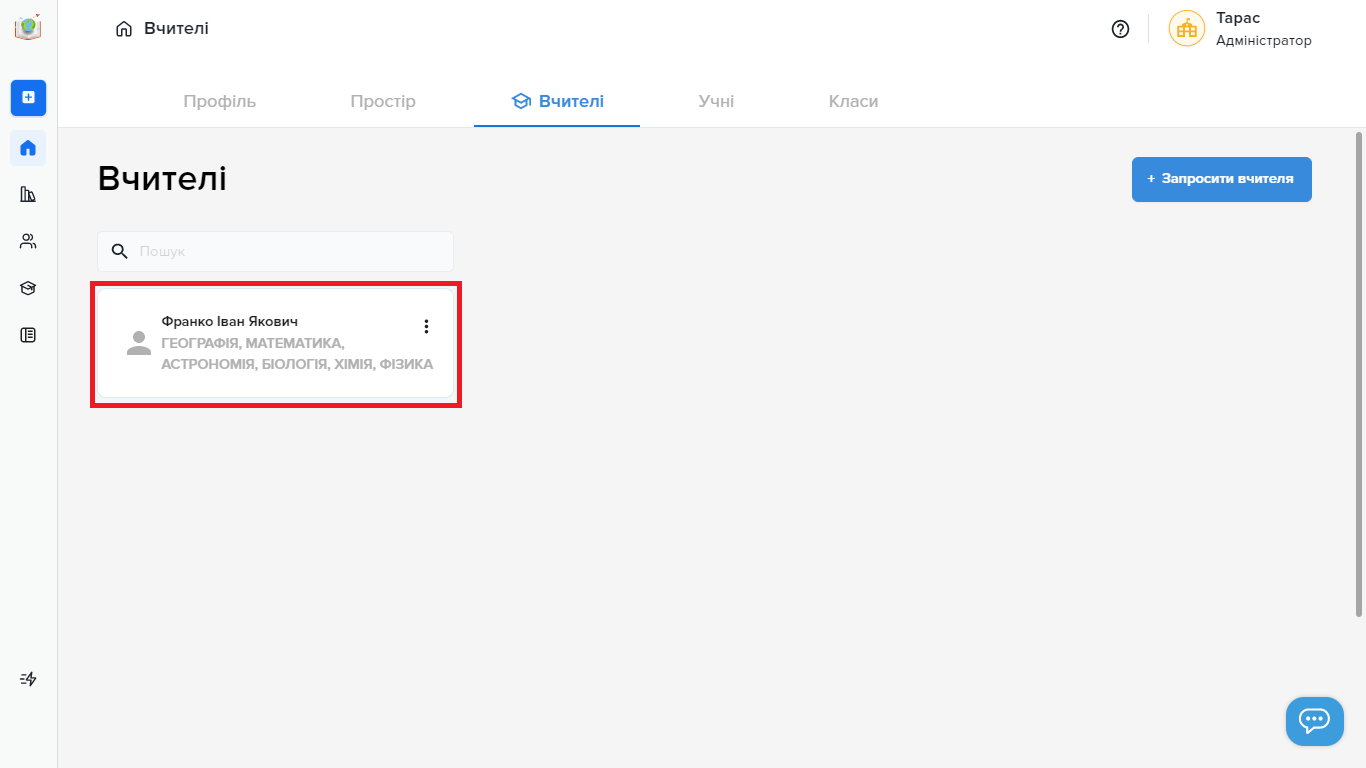
Task: Switch to the Профіль tab
Action: click(x=220, y=101)
